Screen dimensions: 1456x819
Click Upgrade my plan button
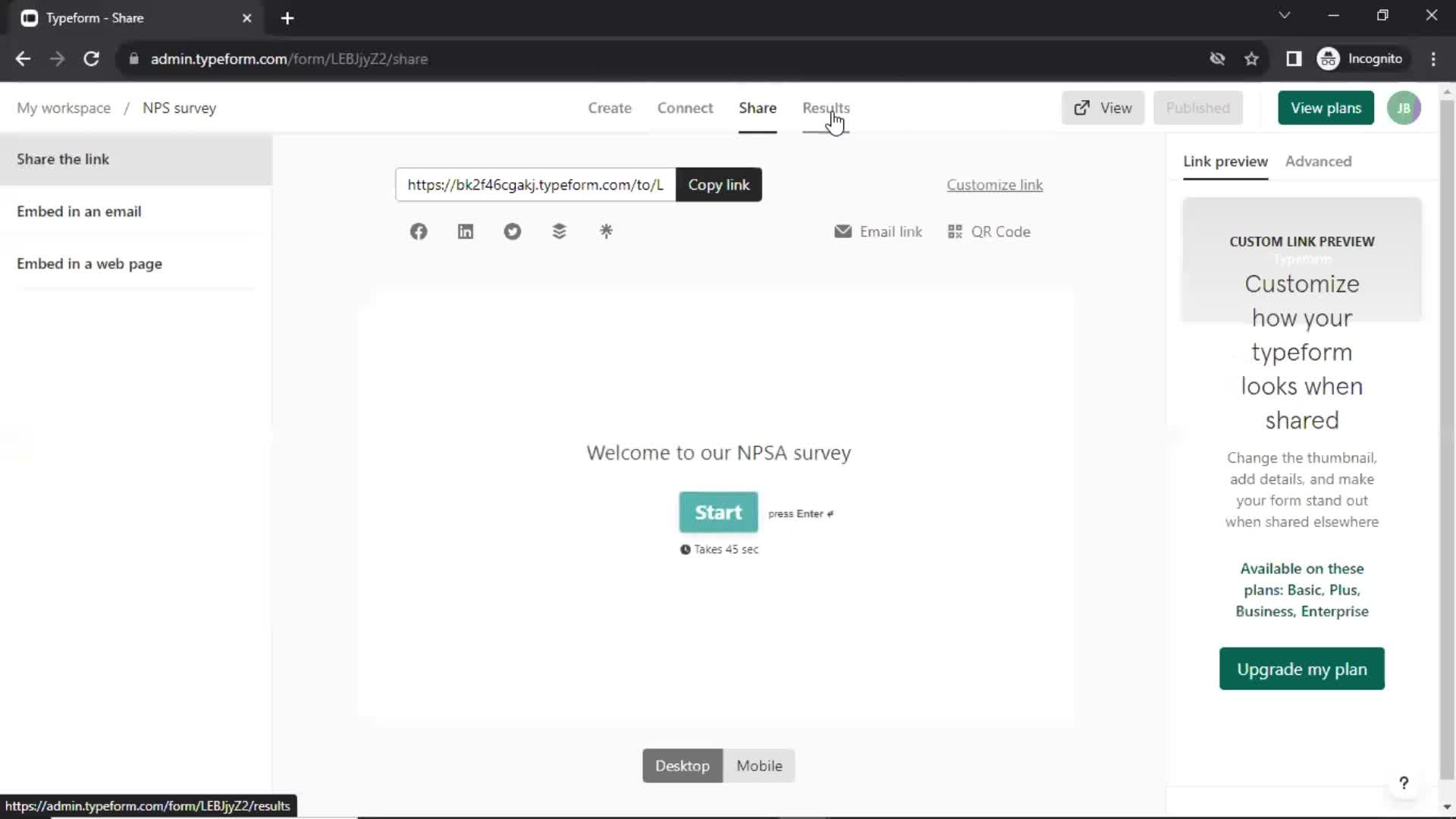tap(1301, 669)
